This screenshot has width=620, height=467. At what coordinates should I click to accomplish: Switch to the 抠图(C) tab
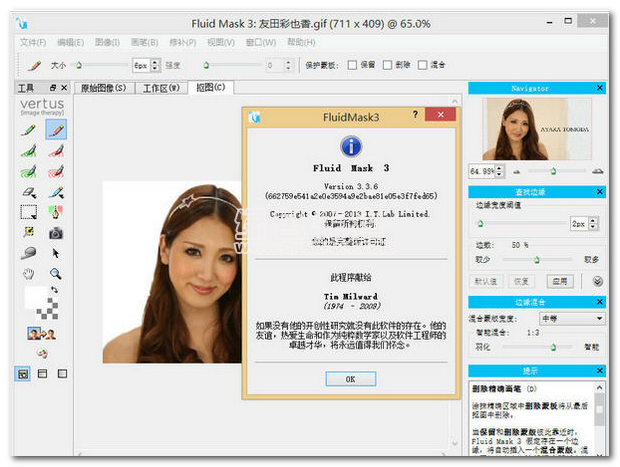coord(211,87)
